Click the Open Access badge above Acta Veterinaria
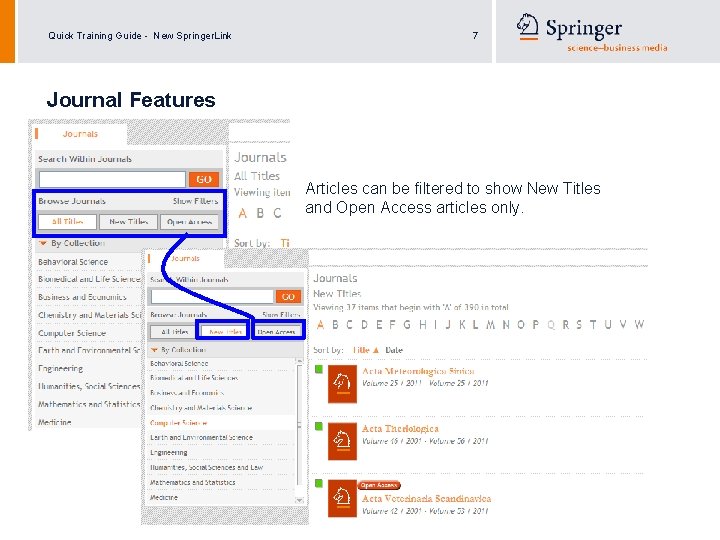This screenshot has height=540, width=720. [379, 485]
